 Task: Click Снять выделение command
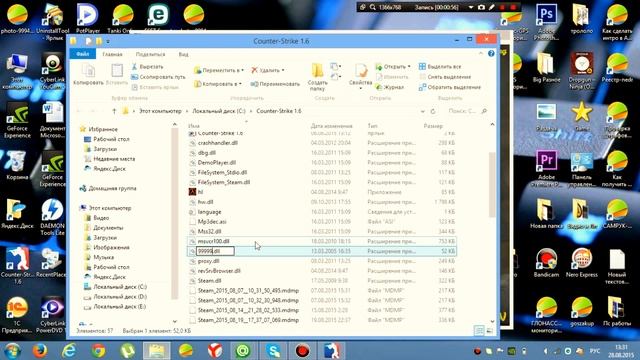point(445,77)
